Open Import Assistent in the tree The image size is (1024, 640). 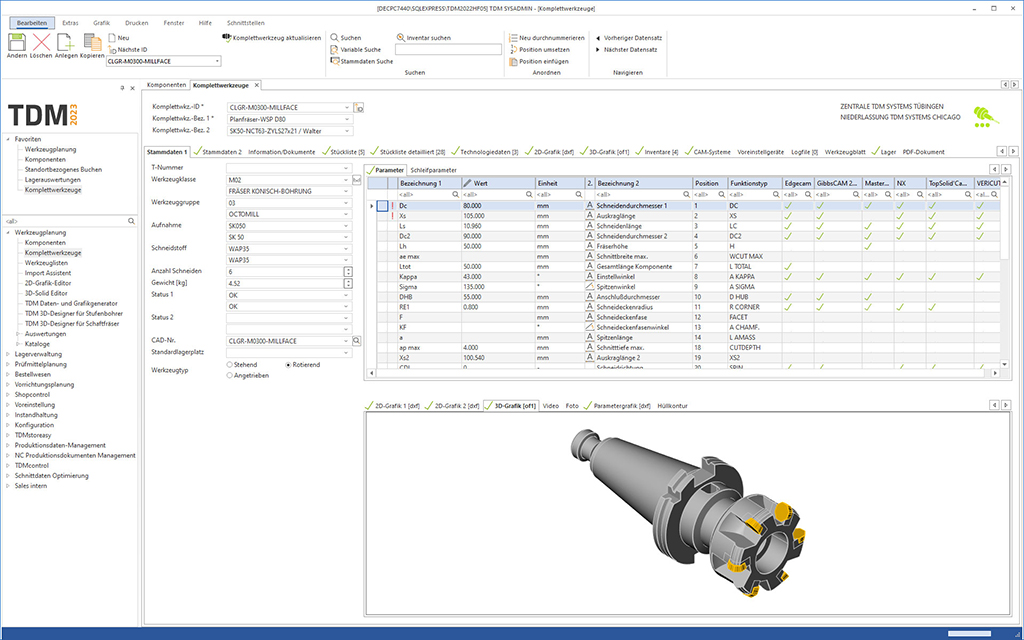[48, 273]
